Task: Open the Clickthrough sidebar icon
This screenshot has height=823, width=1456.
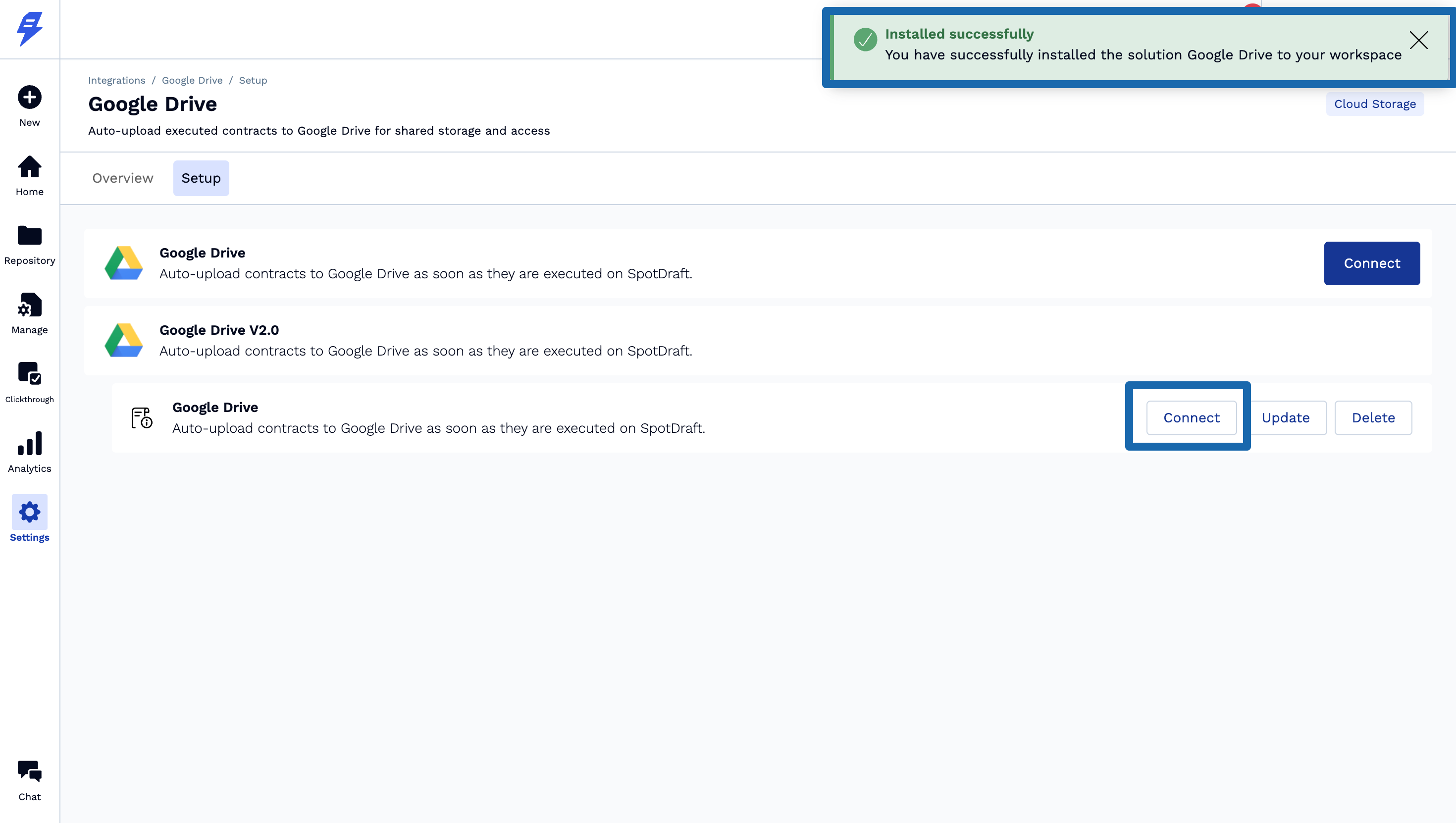Action: point(29,374)
